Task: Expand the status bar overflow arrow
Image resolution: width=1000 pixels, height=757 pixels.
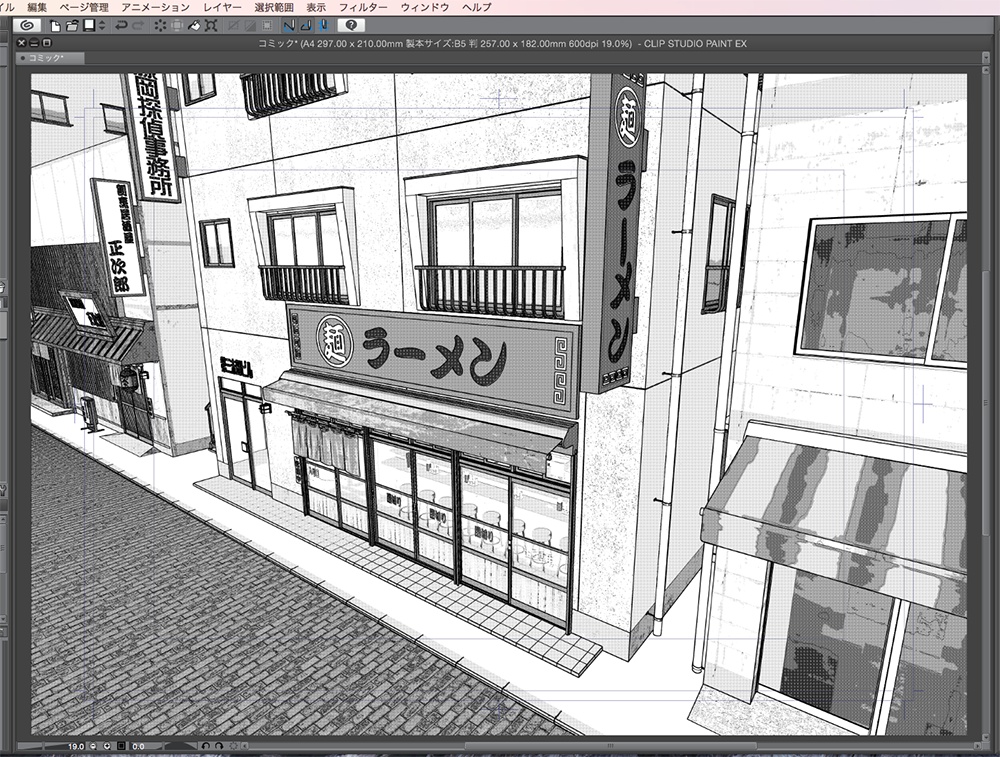Action: point(246,745)
